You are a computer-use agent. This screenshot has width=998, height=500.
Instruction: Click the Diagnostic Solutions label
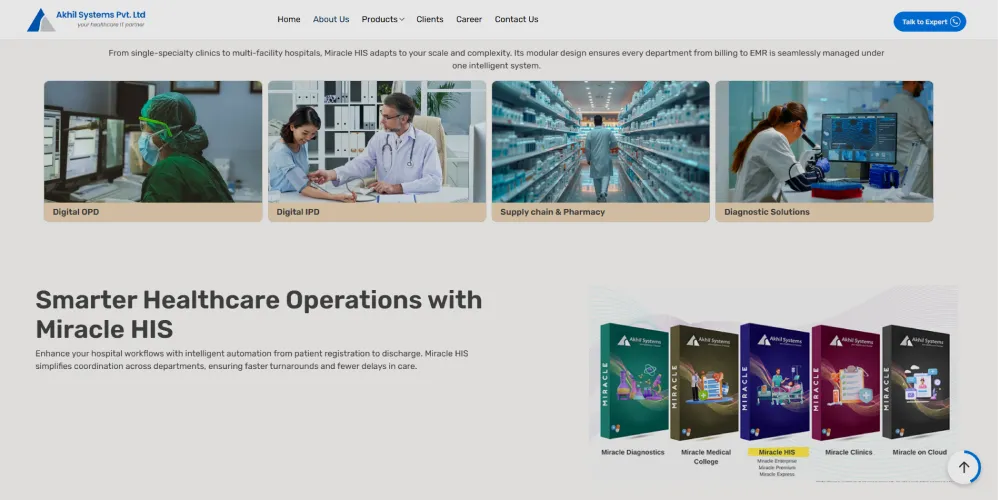tap(767, 212)
